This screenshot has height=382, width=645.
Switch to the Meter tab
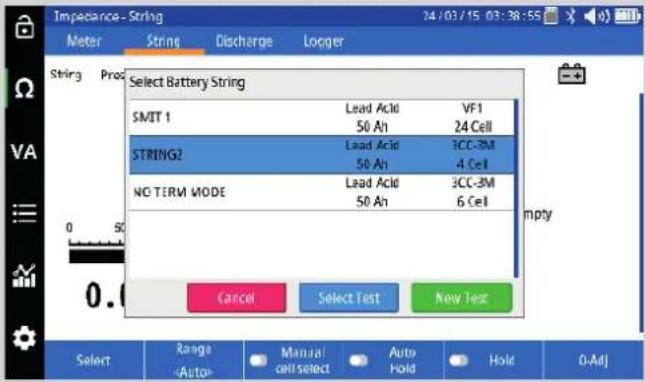click(x=84, y=41)
